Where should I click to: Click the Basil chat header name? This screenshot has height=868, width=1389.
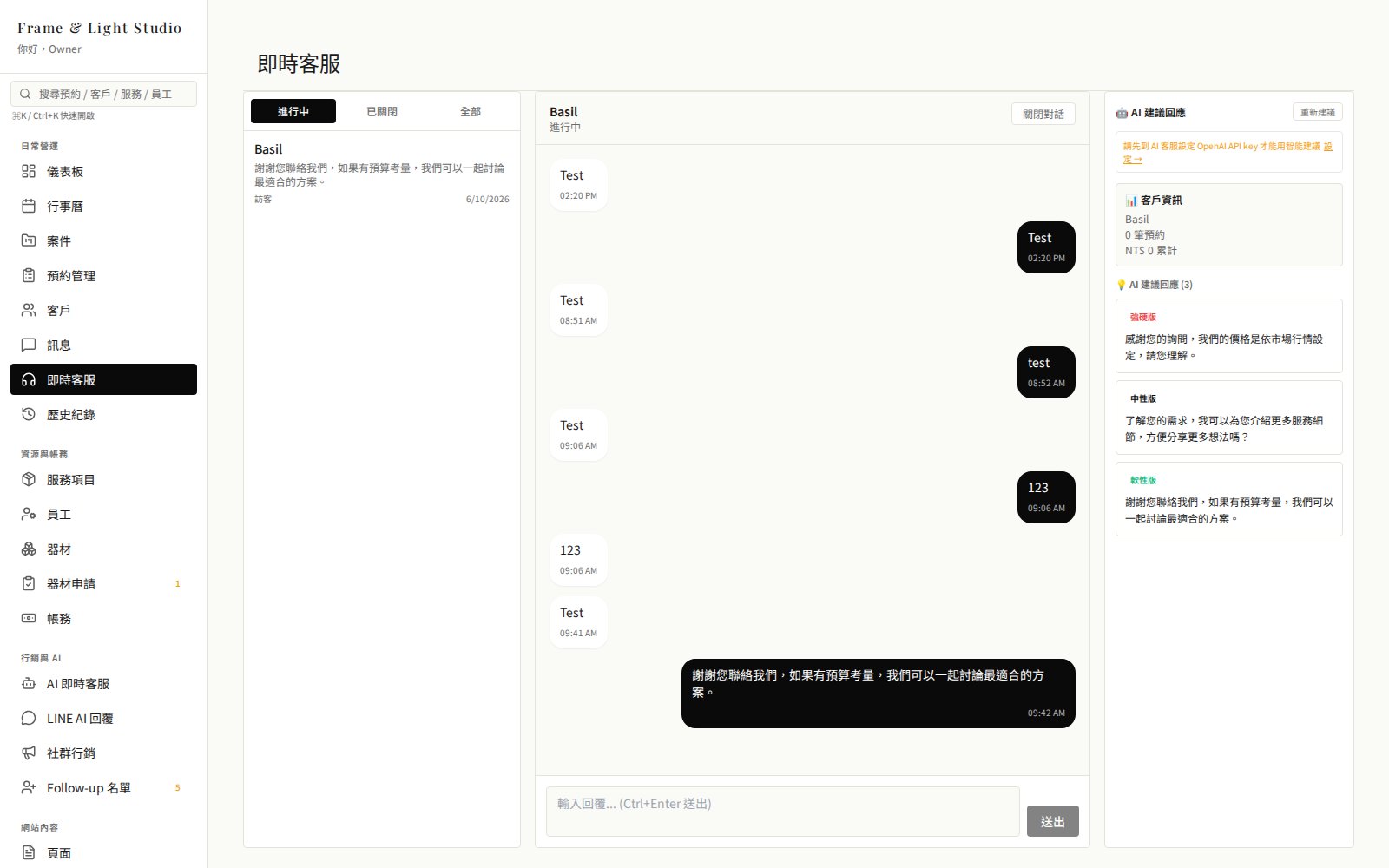click(x=563, y=111)
